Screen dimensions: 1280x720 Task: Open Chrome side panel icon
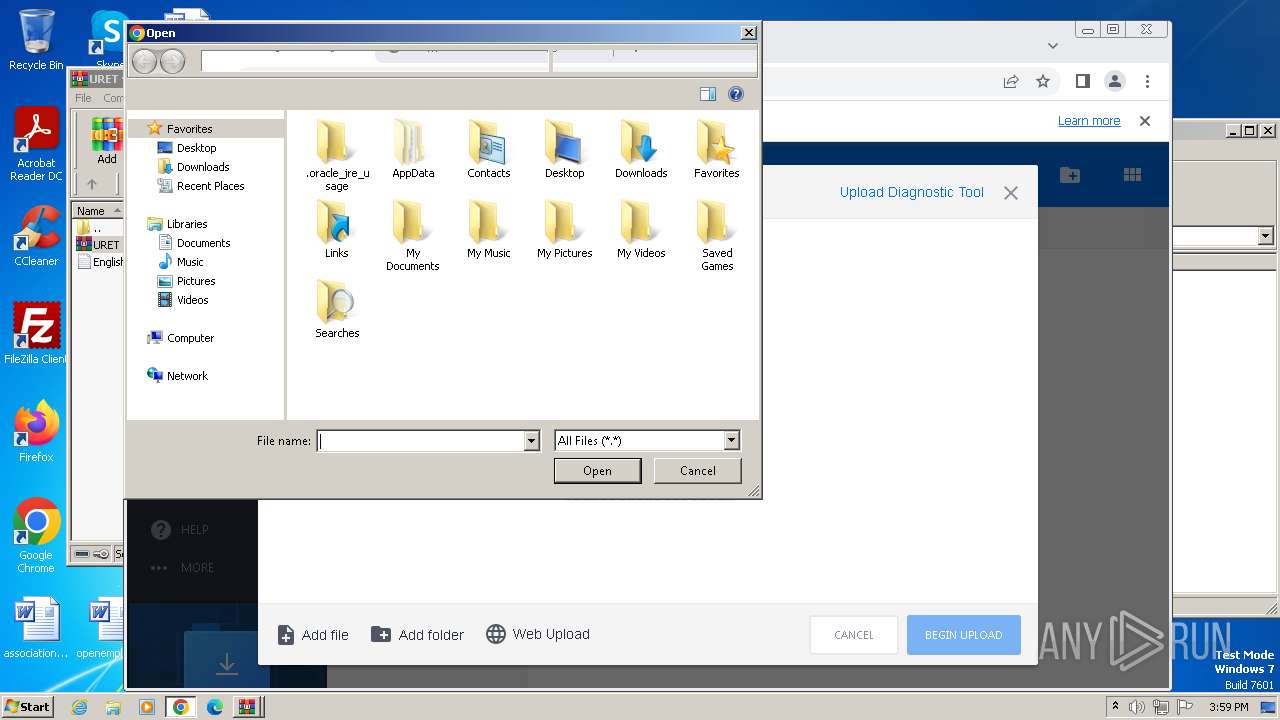[1082, 81]
